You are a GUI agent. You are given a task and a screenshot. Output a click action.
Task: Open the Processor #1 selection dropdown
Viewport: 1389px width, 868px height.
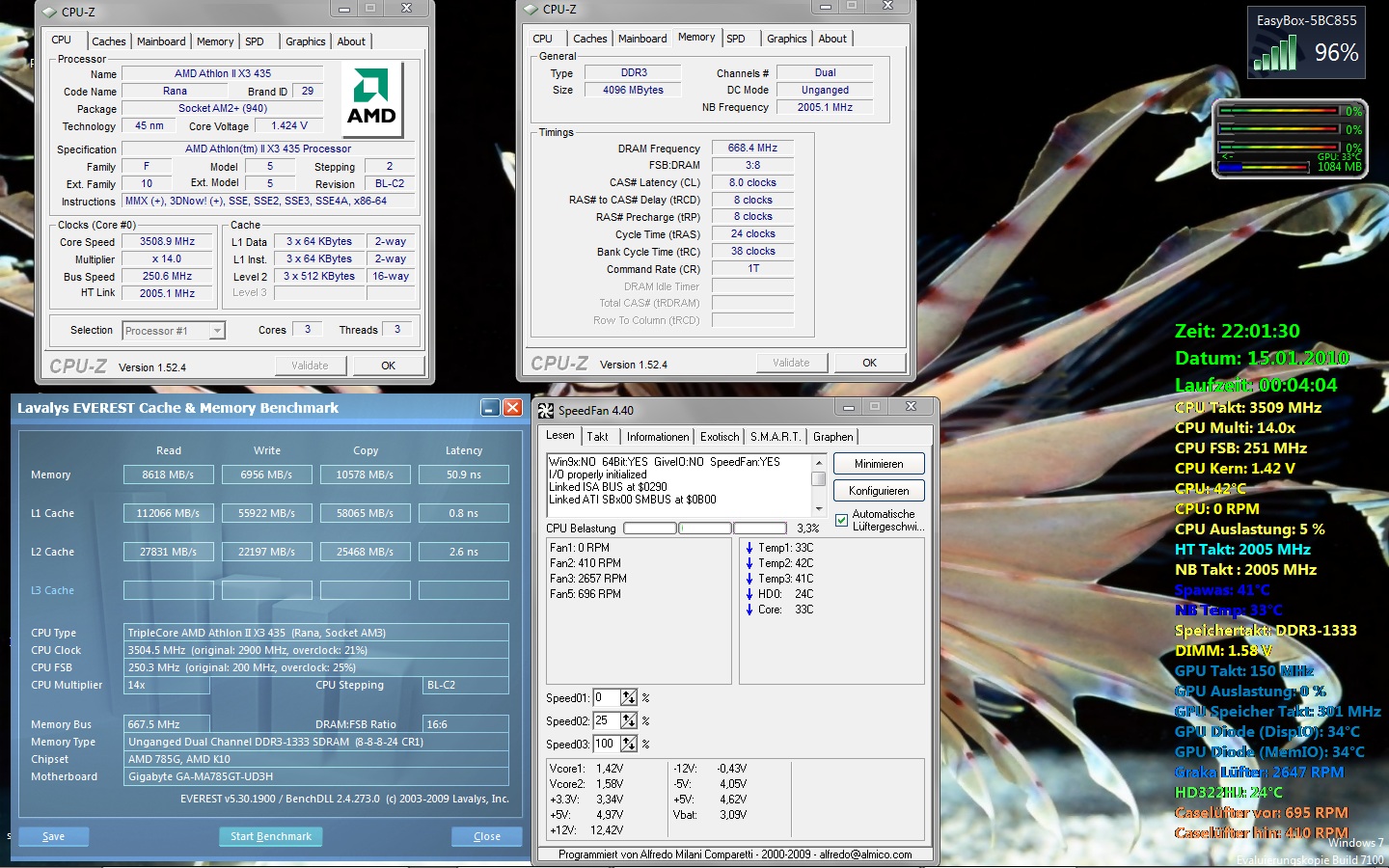pyautogui.click(x=174, y=331)
